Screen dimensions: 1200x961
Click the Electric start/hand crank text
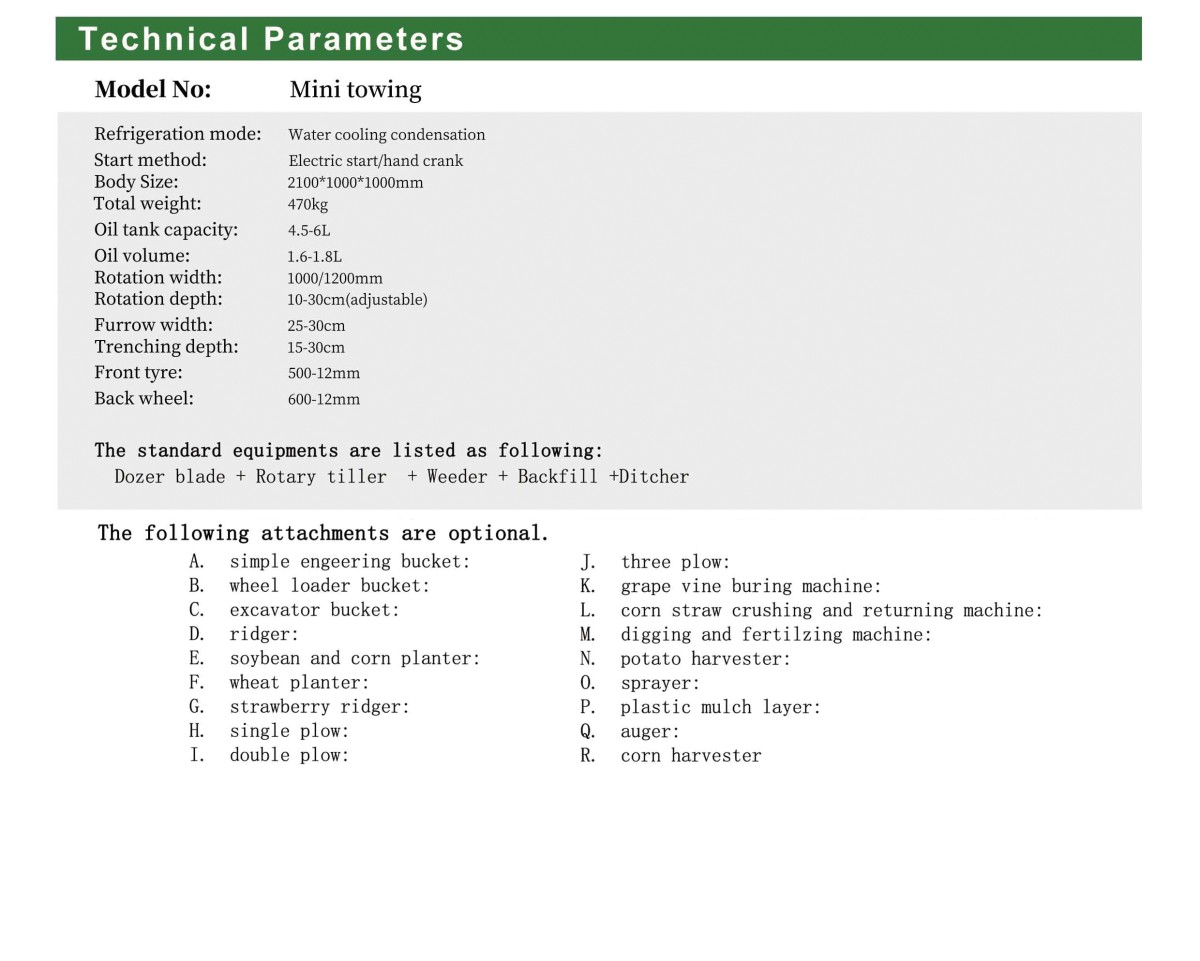pos(375,161)
